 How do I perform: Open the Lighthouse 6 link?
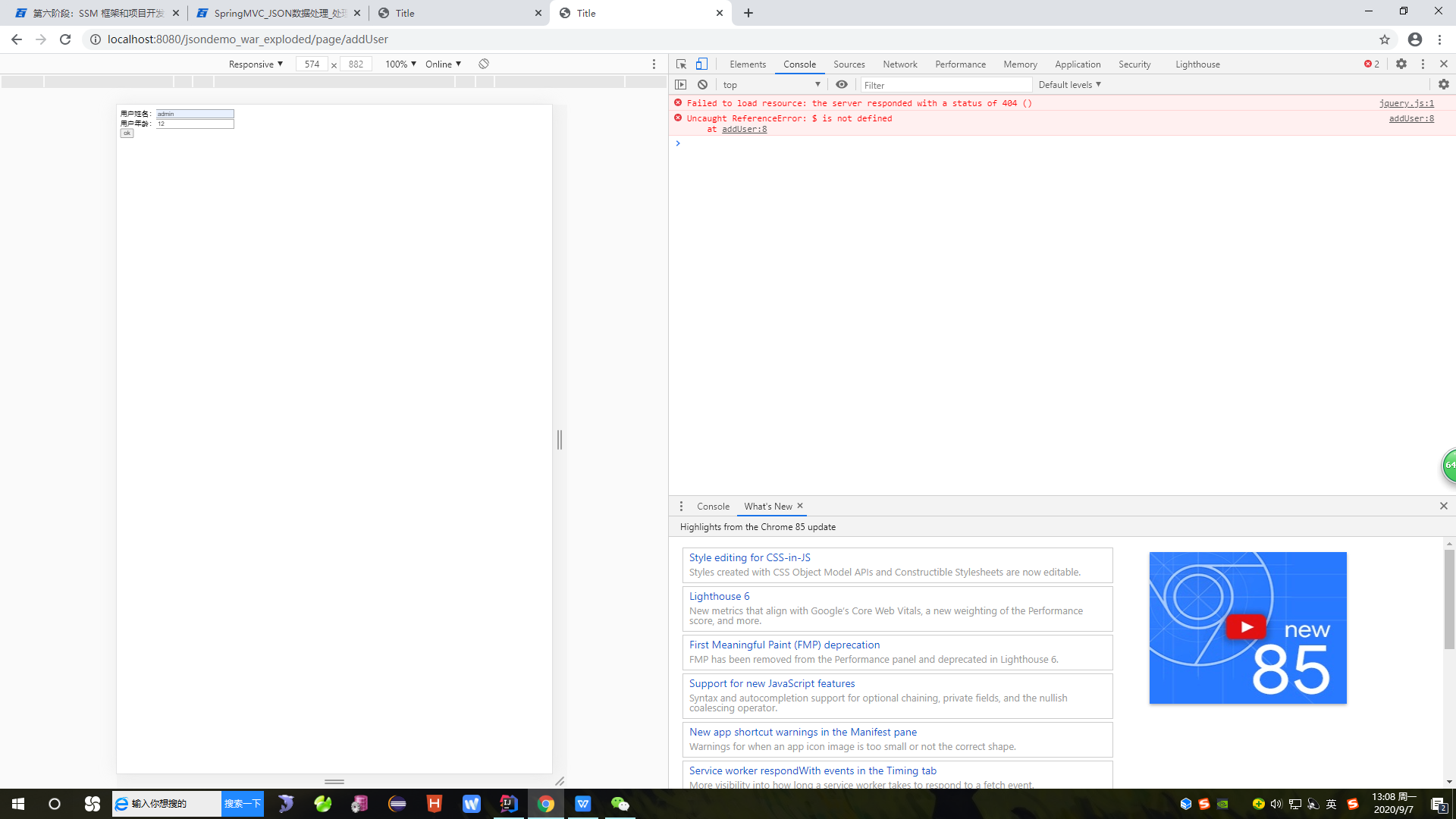(x=719, y=596)
